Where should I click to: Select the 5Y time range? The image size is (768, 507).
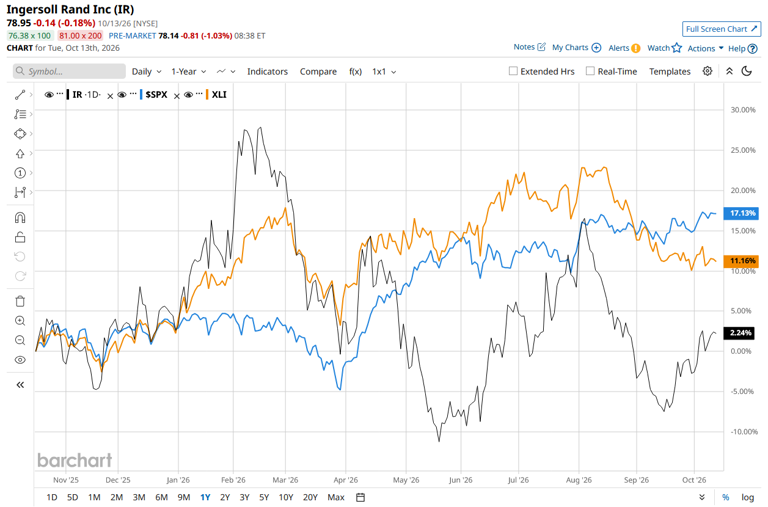click(x=264, y=497)
